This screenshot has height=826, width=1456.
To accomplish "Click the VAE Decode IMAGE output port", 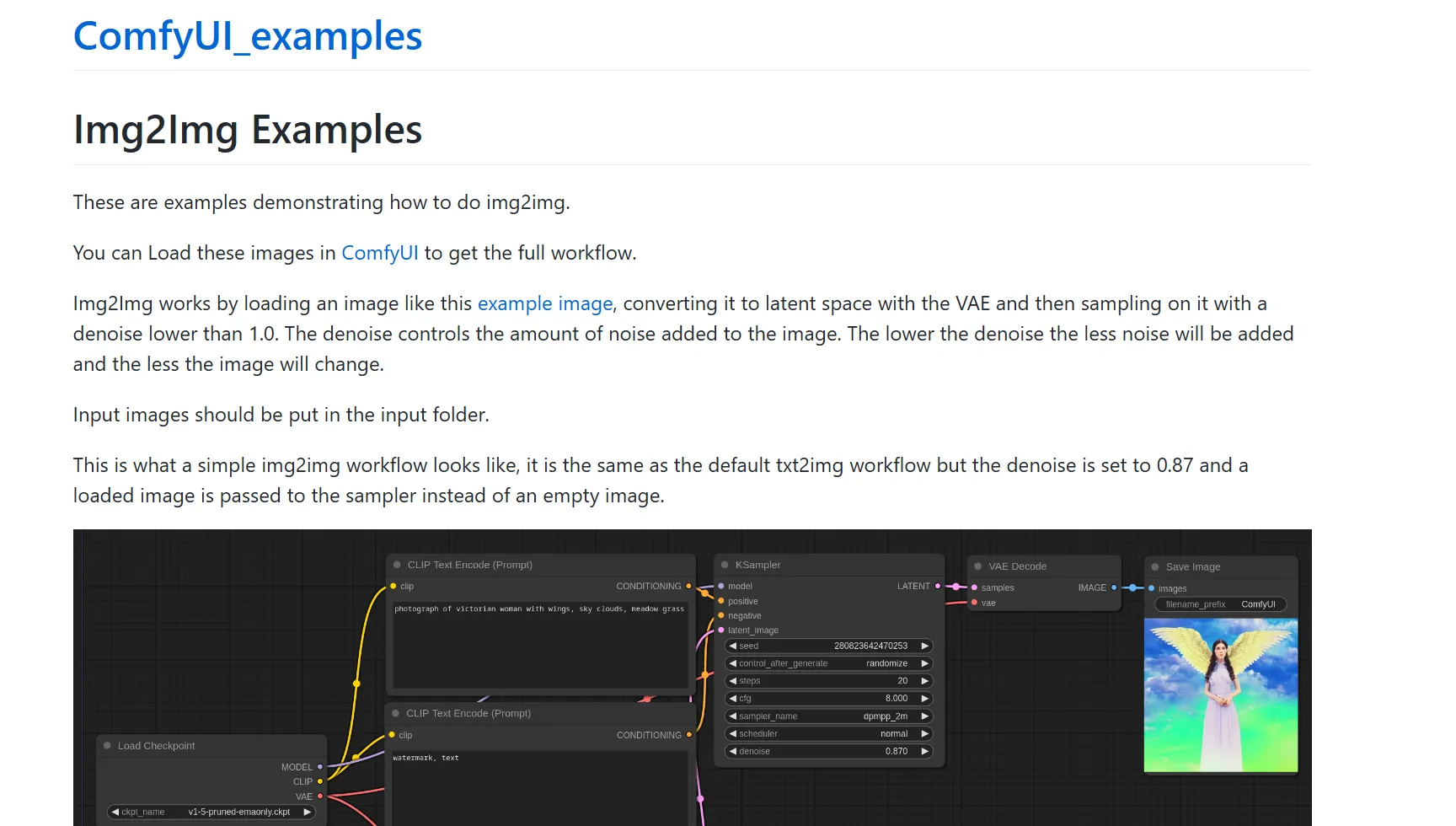I will 1114,587.
